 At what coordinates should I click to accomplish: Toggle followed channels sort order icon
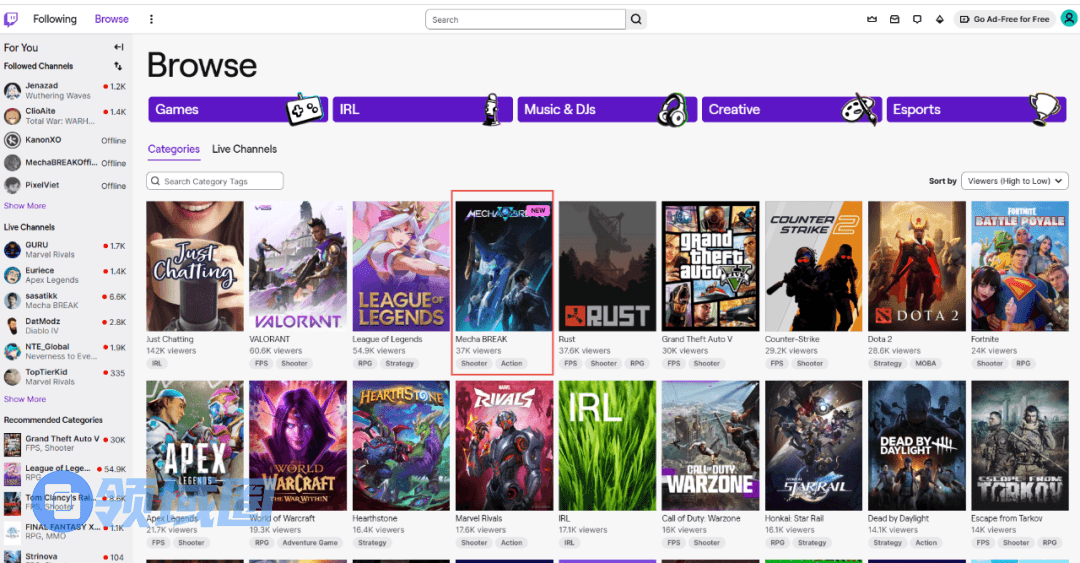click(x=119, y=66)
